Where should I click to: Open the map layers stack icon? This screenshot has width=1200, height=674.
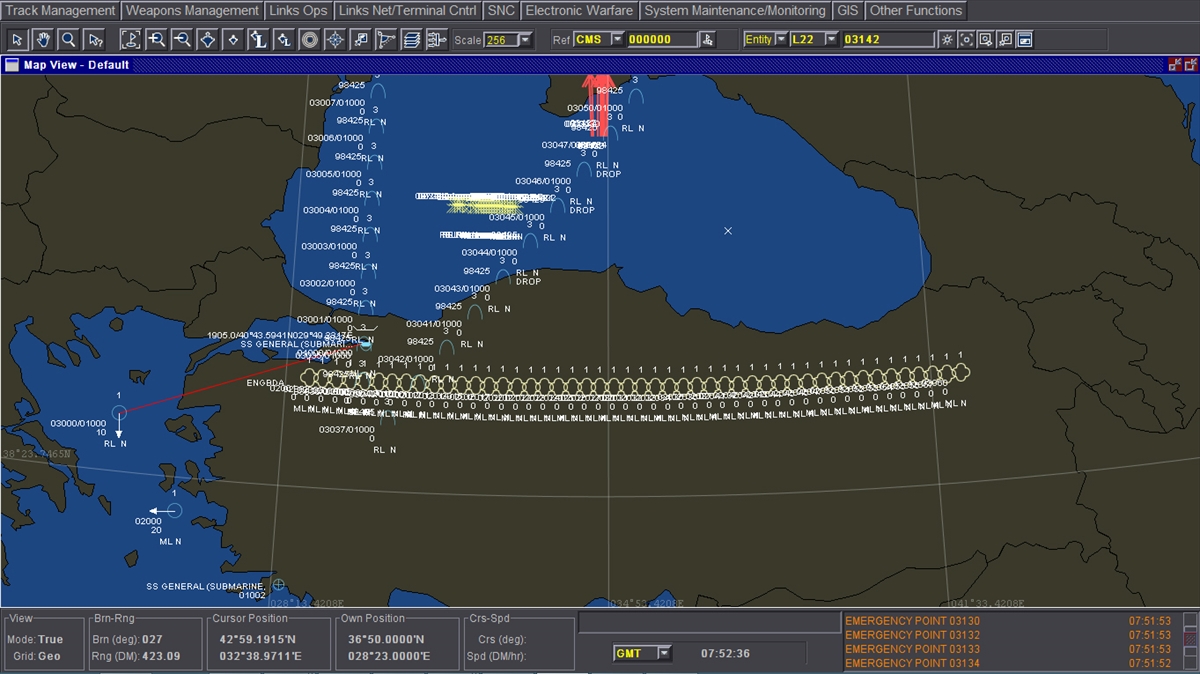411,40
